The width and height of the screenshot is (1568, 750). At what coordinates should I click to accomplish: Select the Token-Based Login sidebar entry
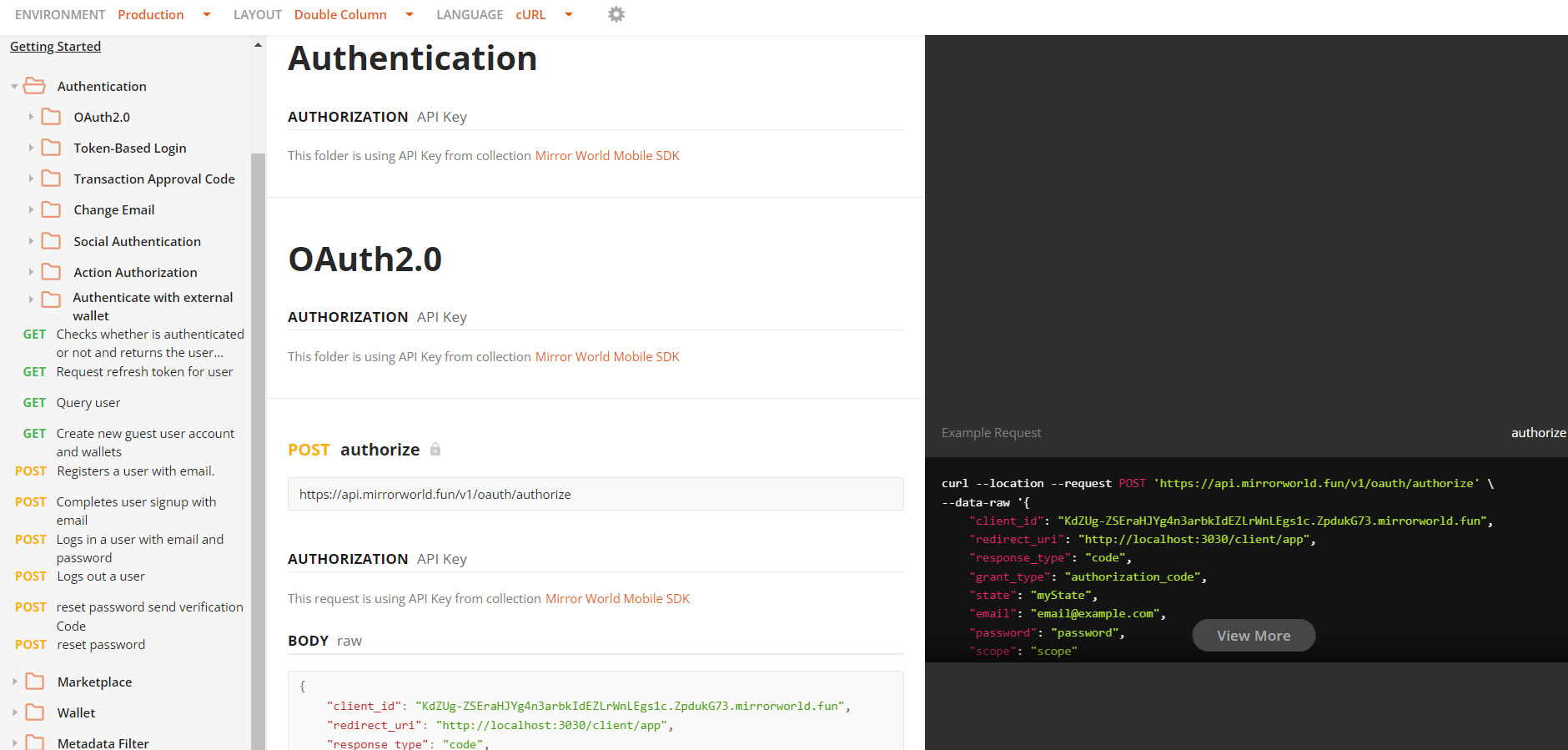pyautogui.click(x=130, y=148)
